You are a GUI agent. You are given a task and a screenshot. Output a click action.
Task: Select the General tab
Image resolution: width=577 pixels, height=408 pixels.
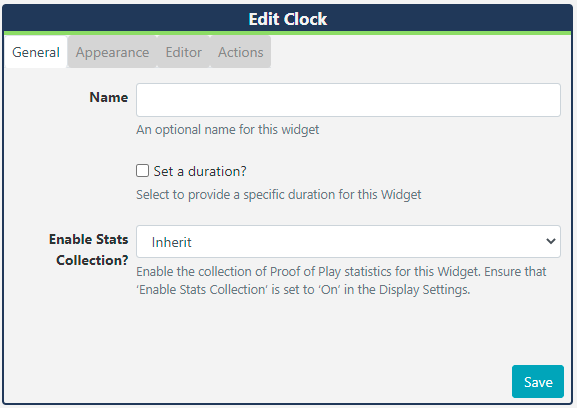36,52
